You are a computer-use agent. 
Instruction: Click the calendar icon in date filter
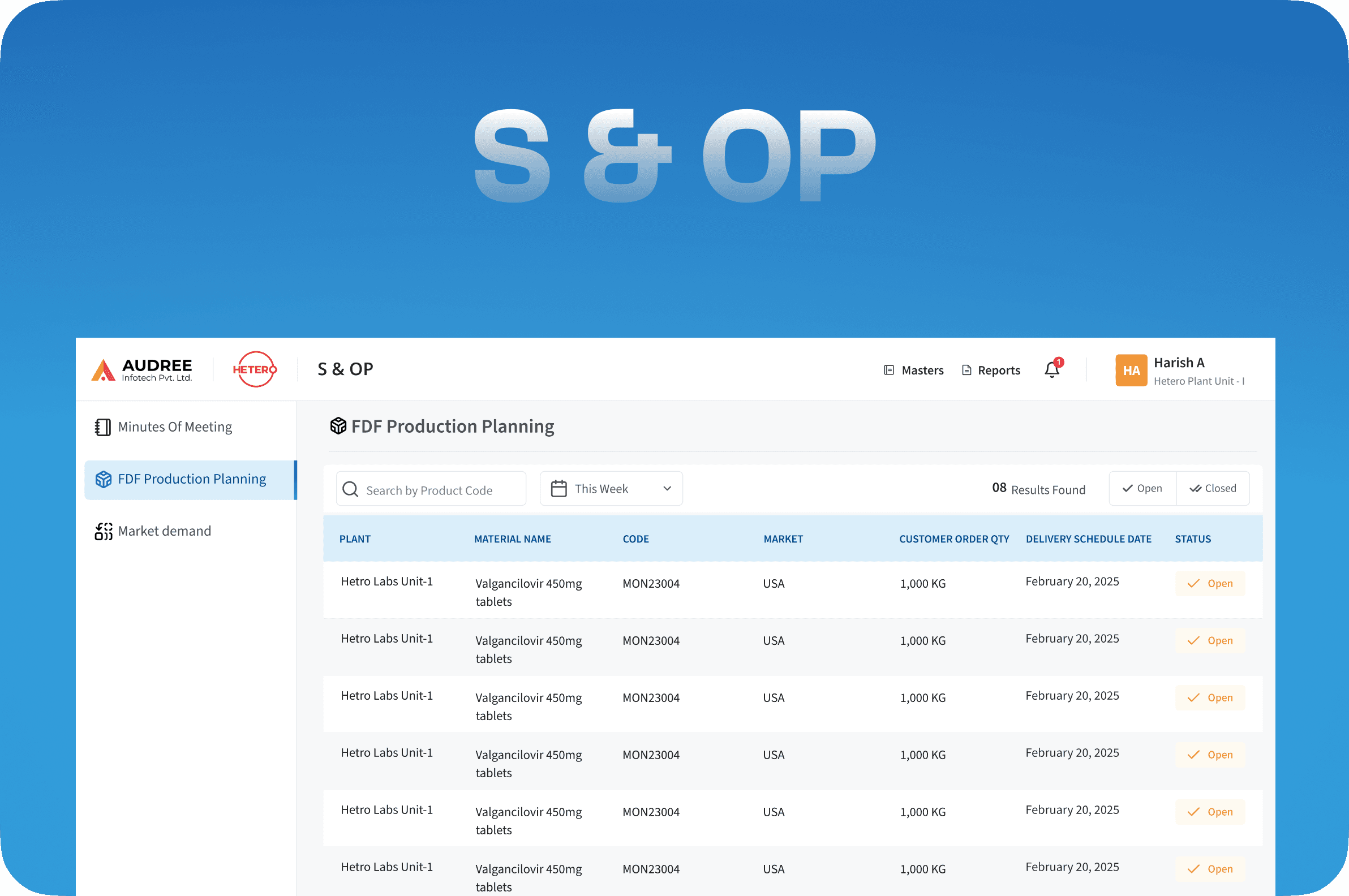click(x=558, y=489)
